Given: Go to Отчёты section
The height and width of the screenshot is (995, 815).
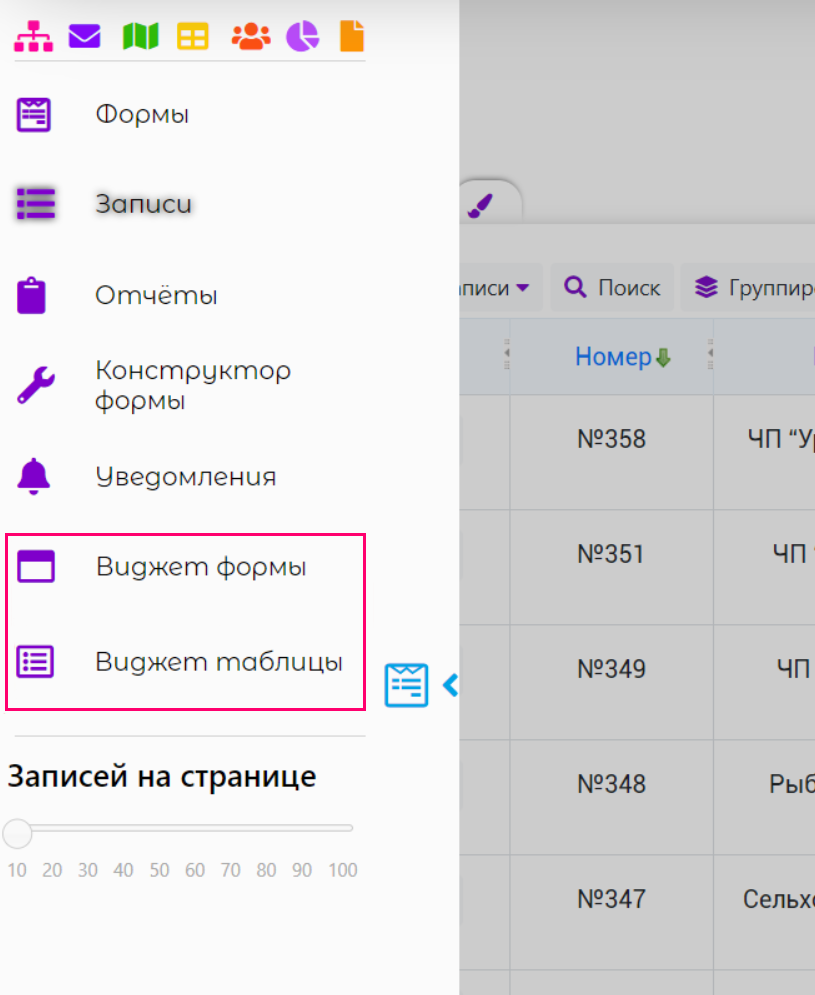Looking at the screenshot, I should (156, 296).
